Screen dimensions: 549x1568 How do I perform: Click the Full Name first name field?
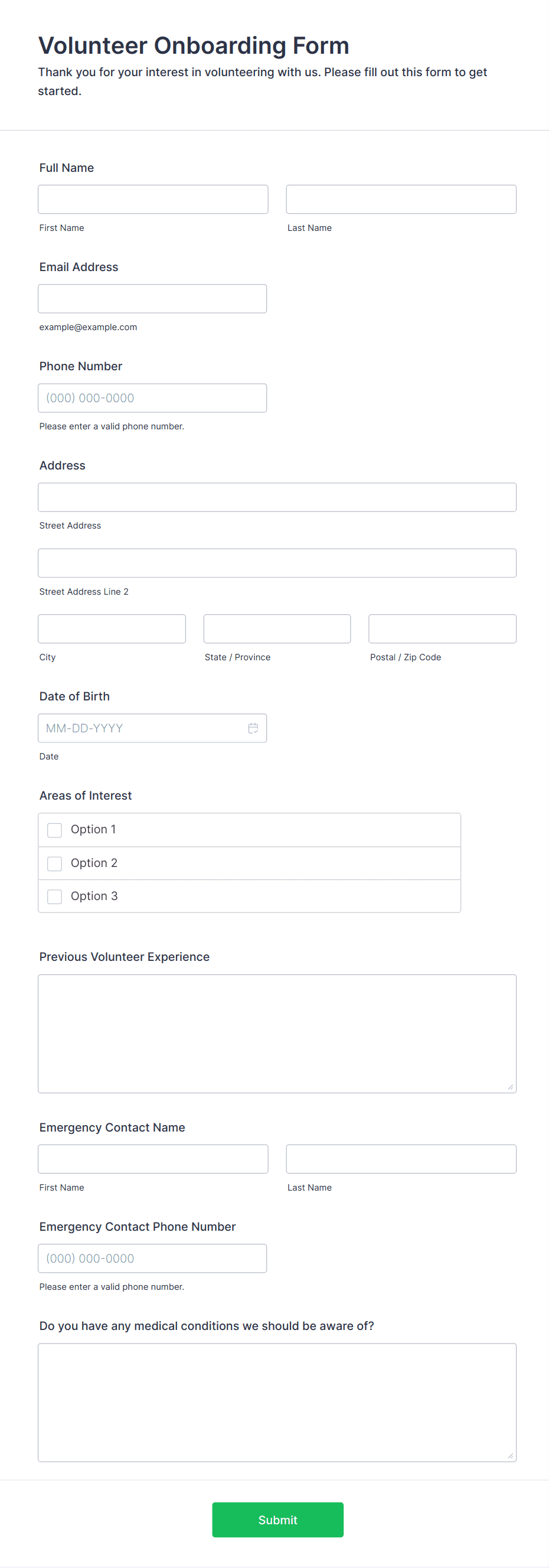153,200
